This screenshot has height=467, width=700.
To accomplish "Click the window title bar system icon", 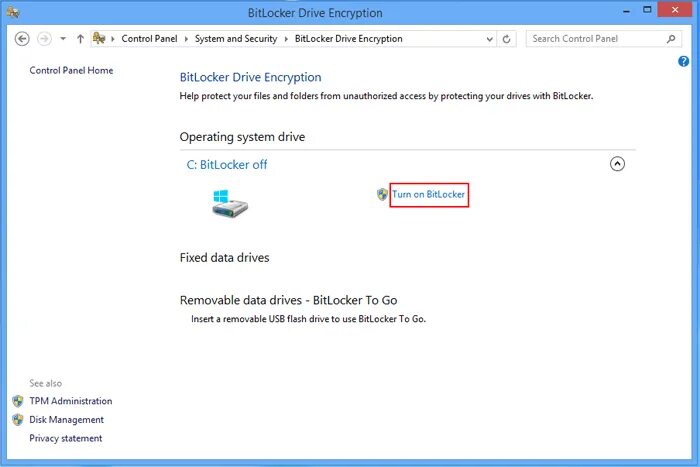I will pos(13,12).
